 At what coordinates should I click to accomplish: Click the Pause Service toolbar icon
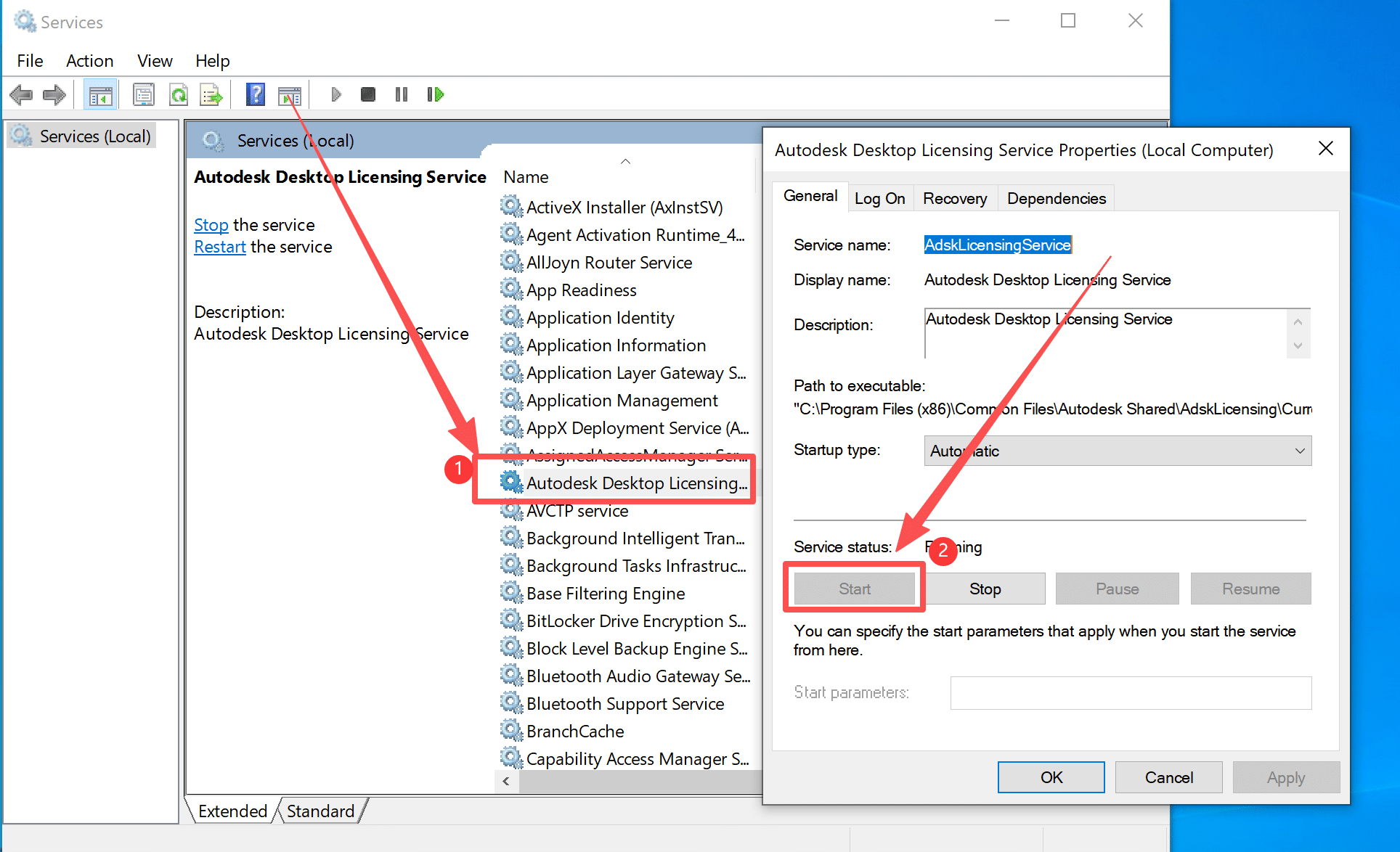pos(402,94)
